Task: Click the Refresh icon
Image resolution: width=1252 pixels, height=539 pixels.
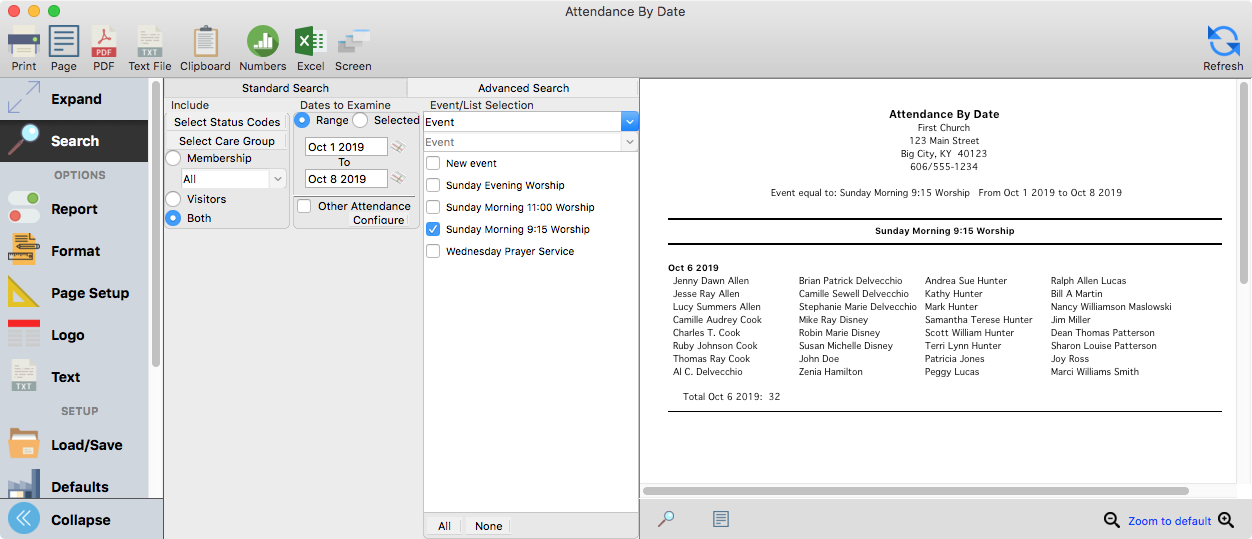Action: click(x=1223, y=42)
